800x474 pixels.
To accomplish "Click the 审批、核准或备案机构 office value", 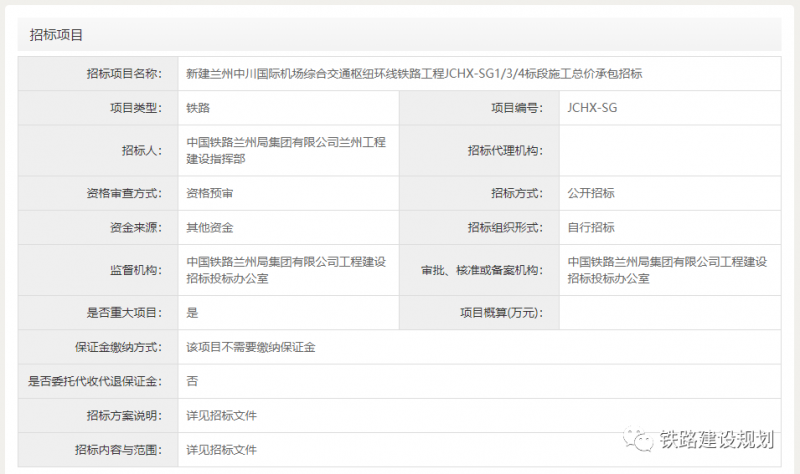I will [x=667, y=270].
